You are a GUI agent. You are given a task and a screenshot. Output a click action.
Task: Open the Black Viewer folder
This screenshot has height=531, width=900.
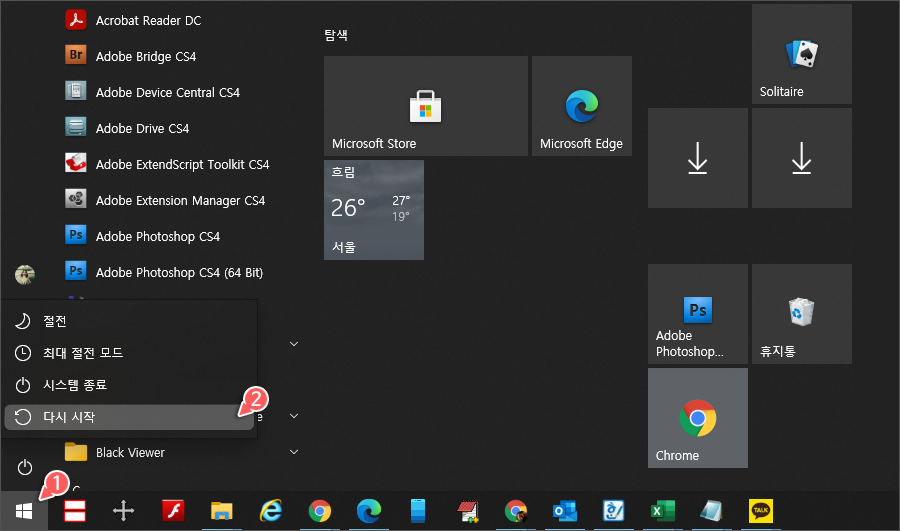[115, 452]
